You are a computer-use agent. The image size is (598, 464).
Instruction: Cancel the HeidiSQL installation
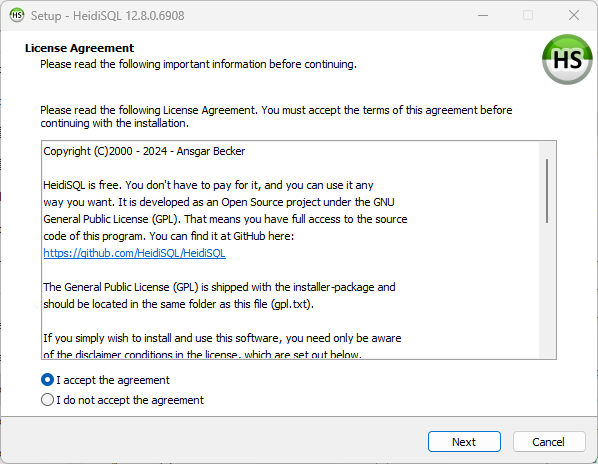tap(549, 442)
